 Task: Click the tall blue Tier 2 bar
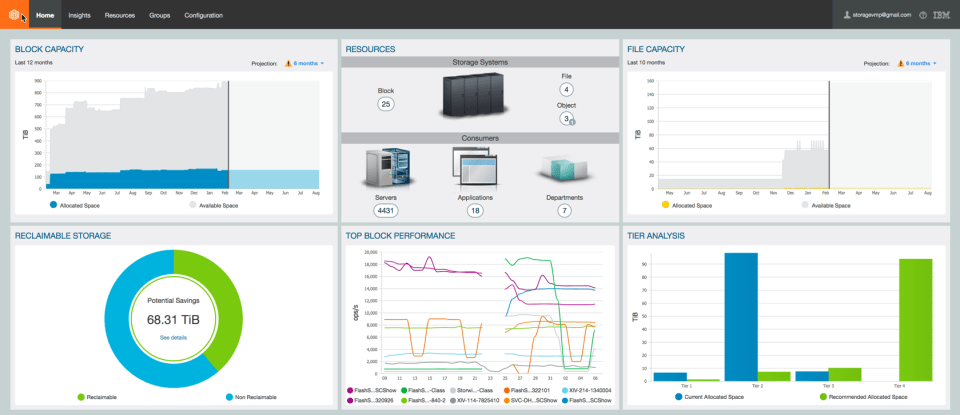pos(741,317)
